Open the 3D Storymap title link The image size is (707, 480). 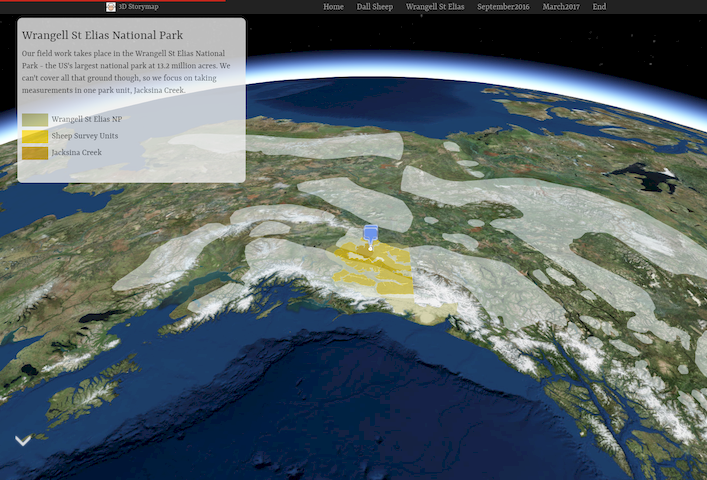coord(138,7)
